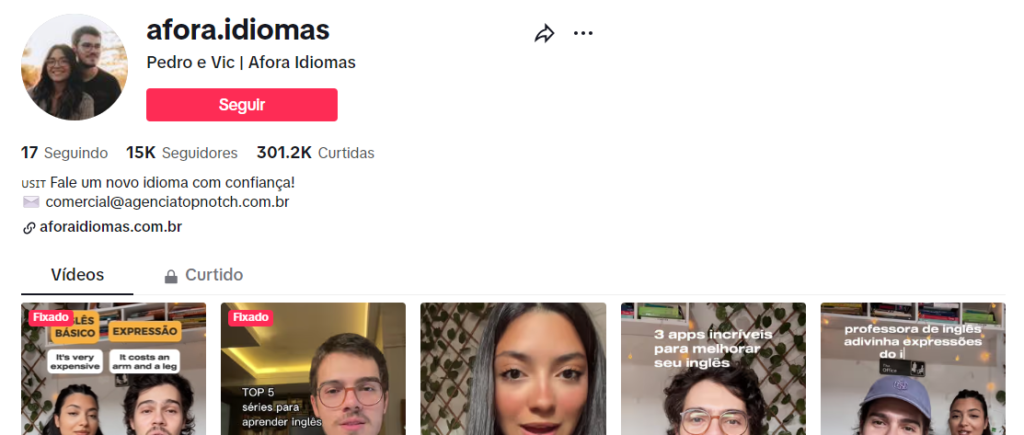Image resolution: width=1024 pixels, height=435 pixels.
Task: Click the chain link icon
Action: (29, 228)
